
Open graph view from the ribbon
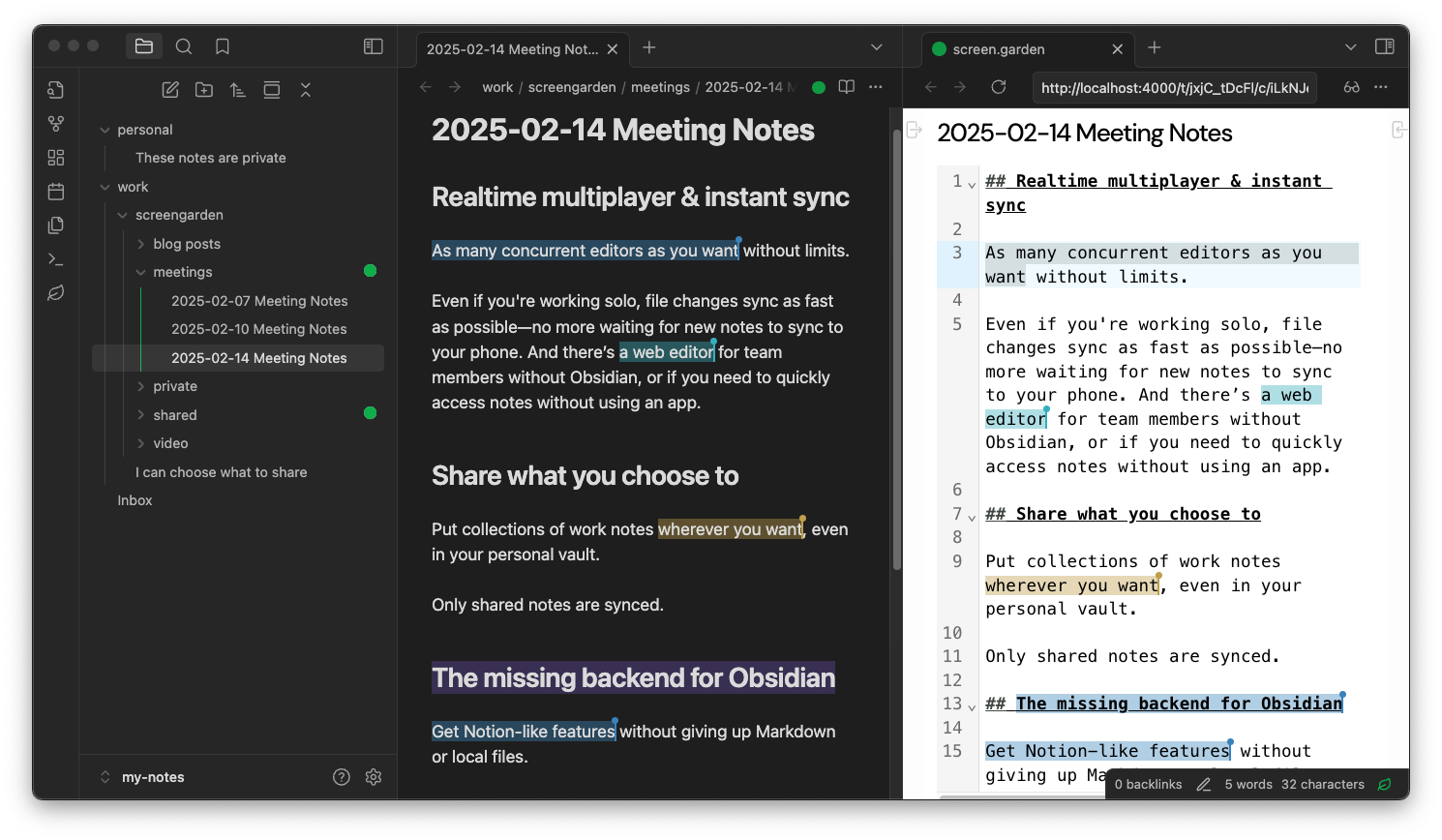tap(56, 124)
